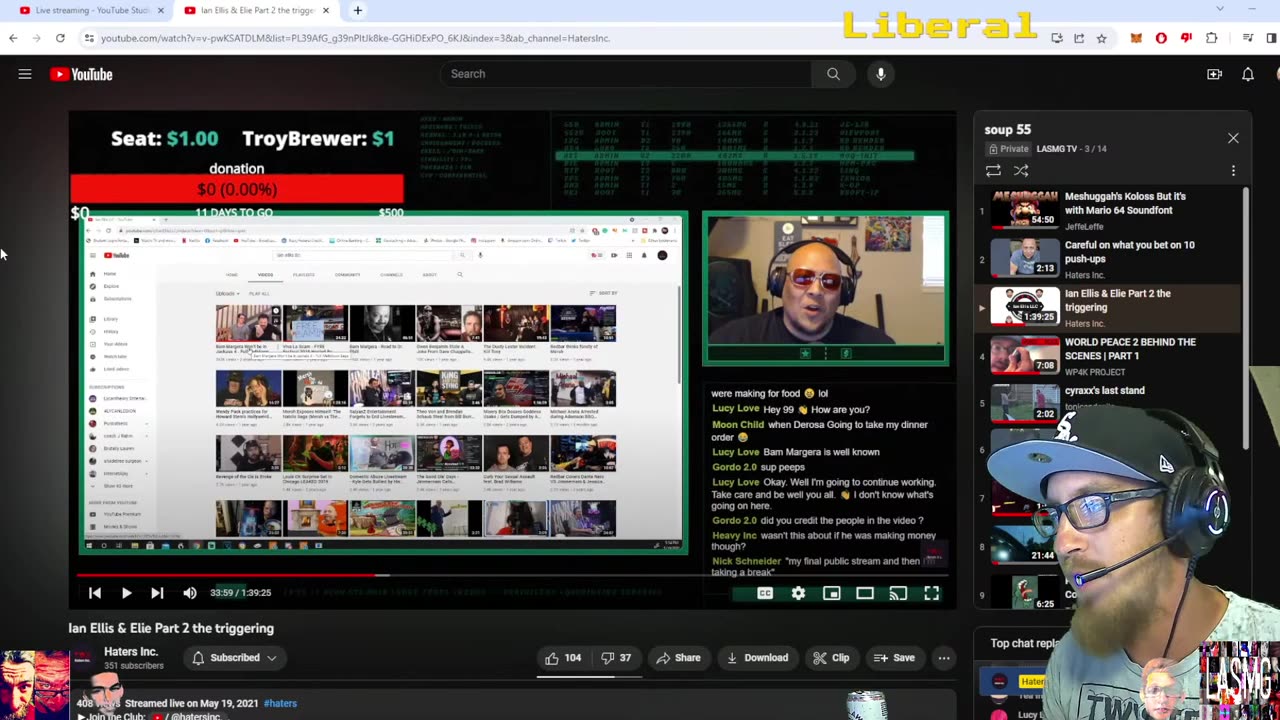Open the Haters Inc. channel name
This screenshot has width=1280, height=720.
(x=131, y=652)
